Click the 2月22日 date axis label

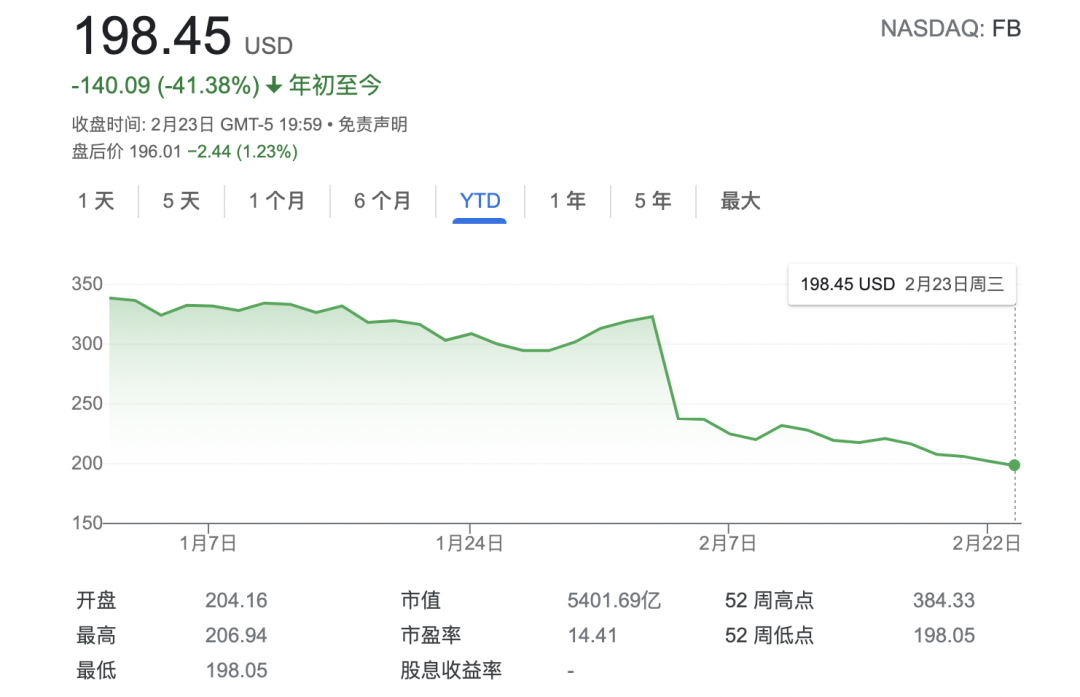(987, 543)
